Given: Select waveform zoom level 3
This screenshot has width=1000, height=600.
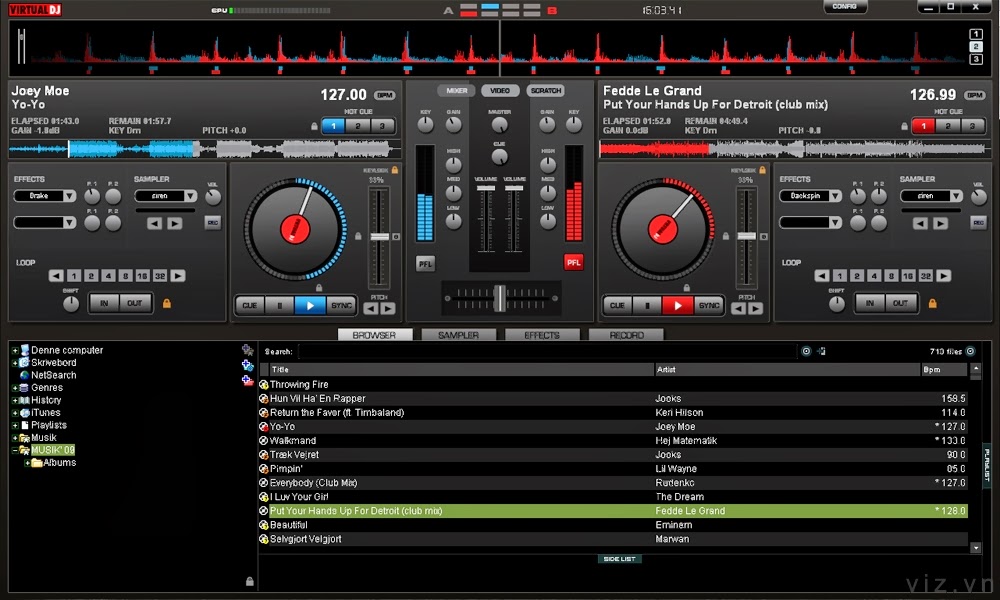Looking at the screenshot, I should click(976, 59).
